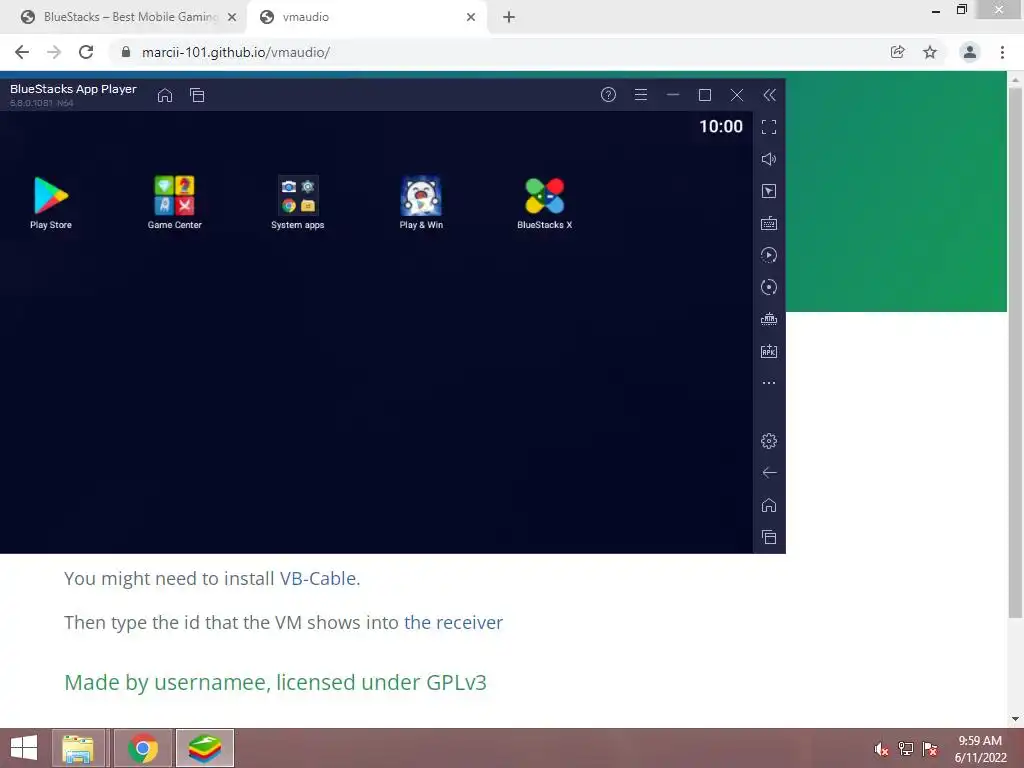Open BlueStacks help question mark
Screen dimensions: 1024x768
(x=608, y=95)
